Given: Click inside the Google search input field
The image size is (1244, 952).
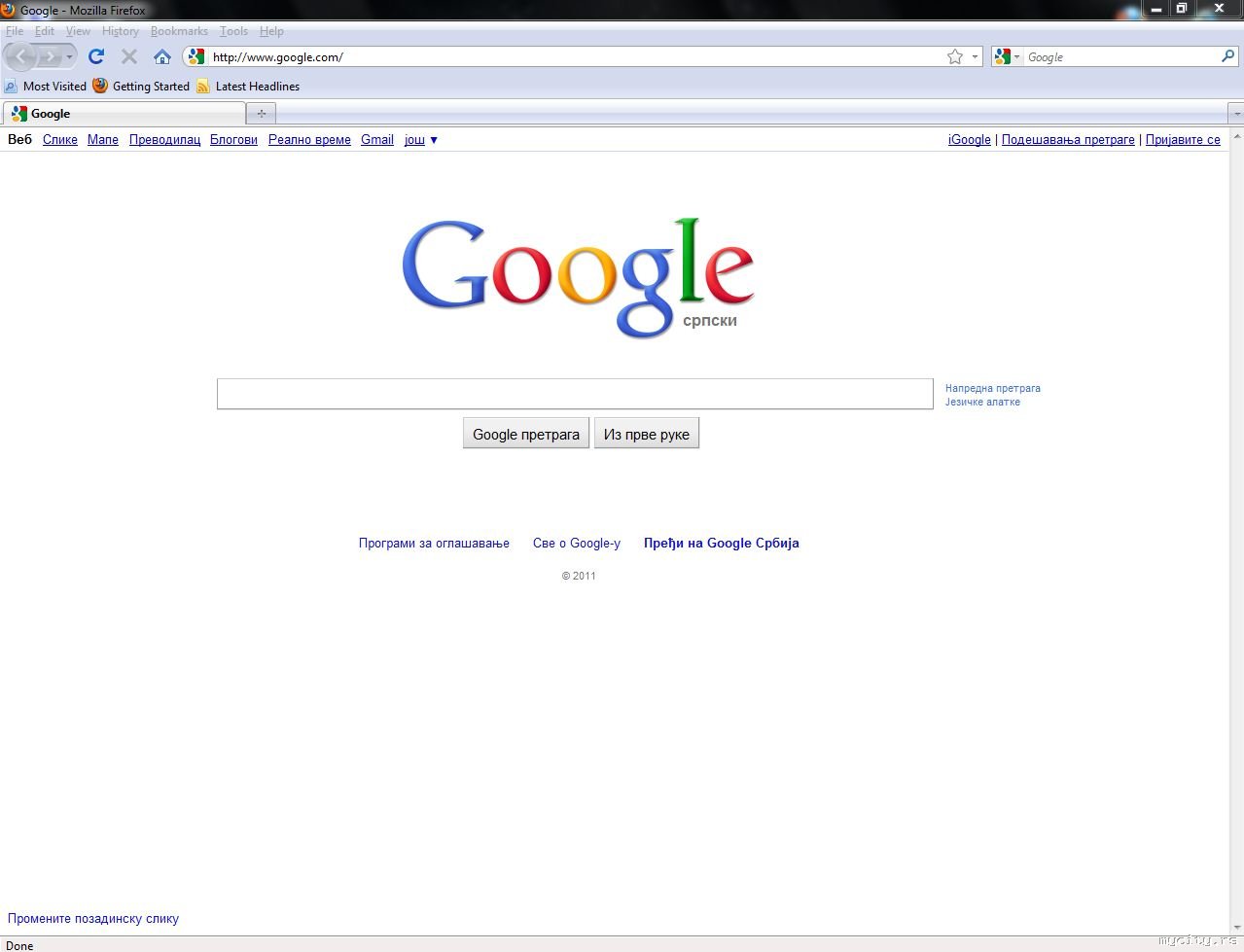Looking at the screenshot, I should (x=575, y=394).
